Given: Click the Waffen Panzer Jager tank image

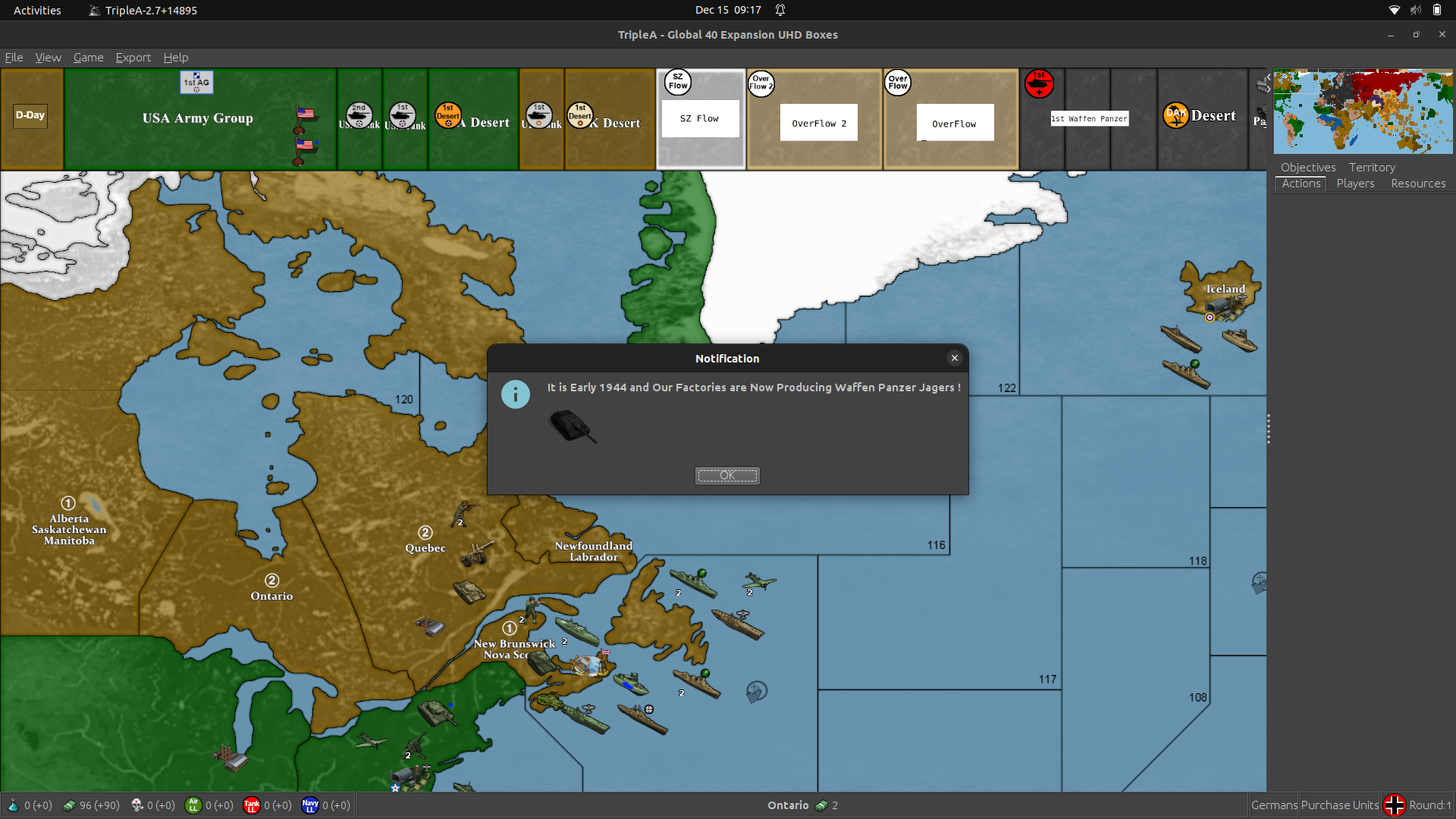Looking at the screenshot, I should pos(573,426).
